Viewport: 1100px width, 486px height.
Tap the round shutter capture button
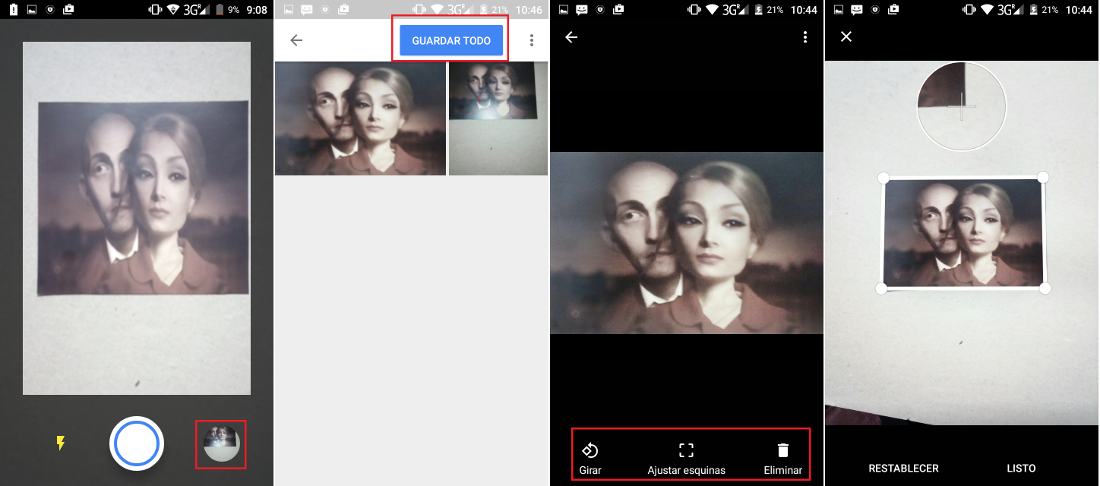(x=136, y=443)
